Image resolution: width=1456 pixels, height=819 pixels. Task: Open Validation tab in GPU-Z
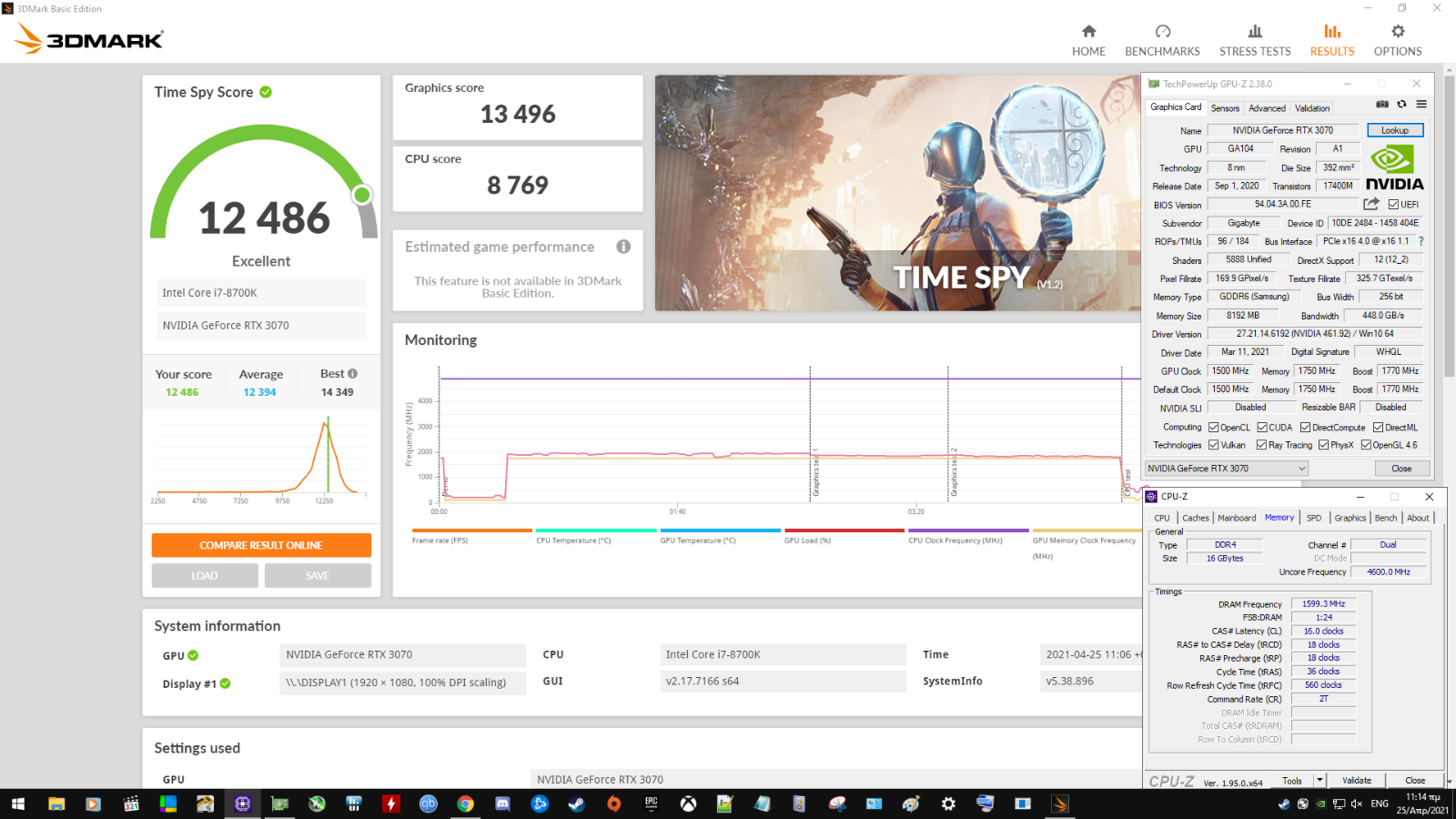tap(1312, 108)
